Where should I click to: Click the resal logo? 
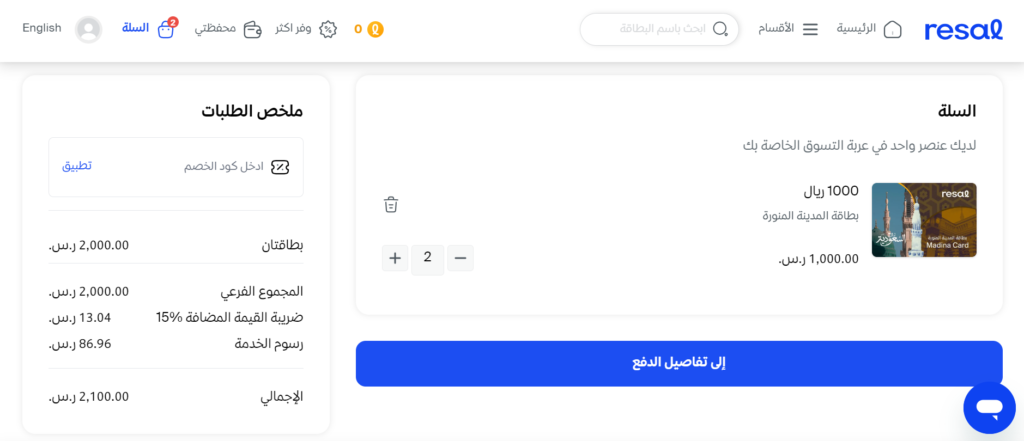click(963, 29)
